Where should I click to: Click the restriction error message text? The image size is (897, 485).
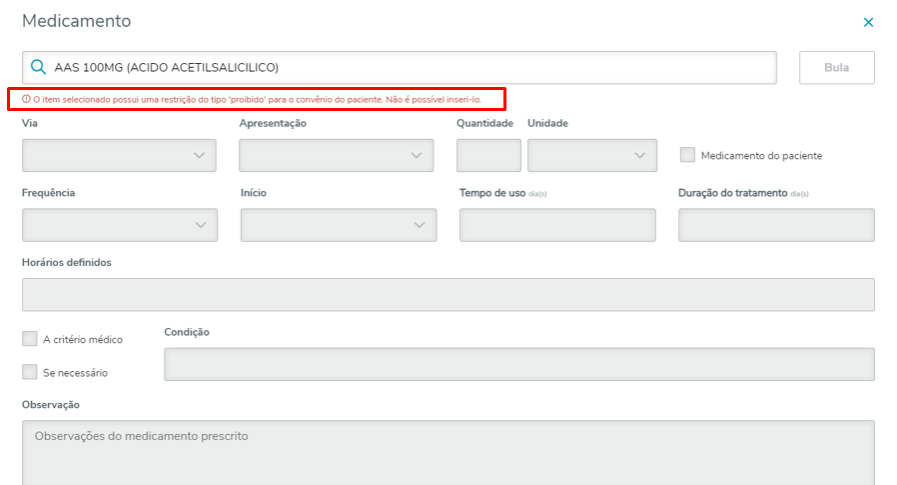(x=257, y=100)
